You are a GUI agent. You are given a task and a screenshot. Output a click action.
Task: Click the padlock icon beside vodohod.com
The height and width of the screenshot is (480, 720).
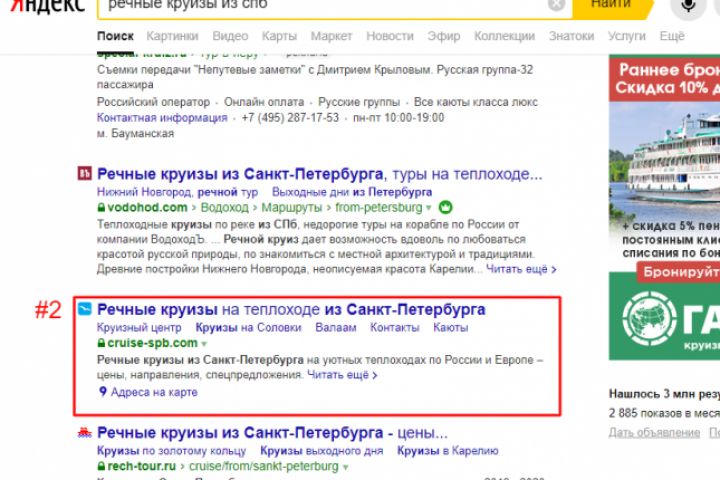[101, 208]
